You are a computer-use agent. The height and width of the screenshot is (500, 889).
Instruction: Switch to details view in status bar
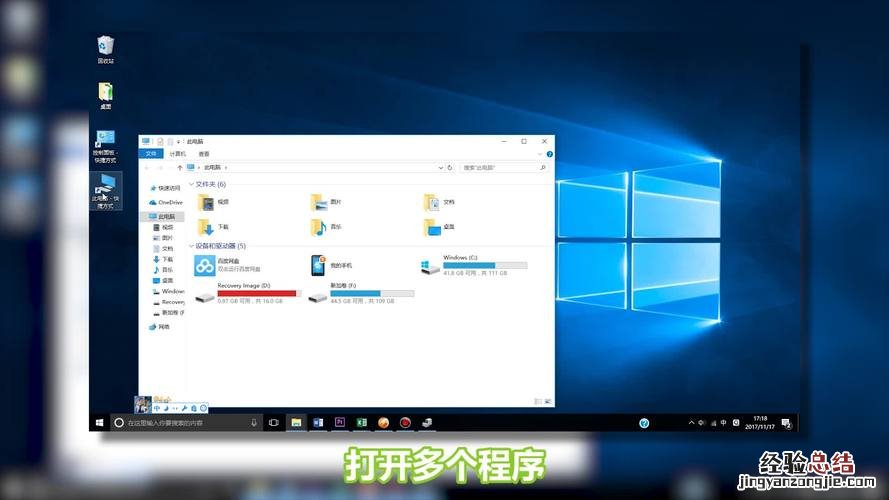coord(538,401)
